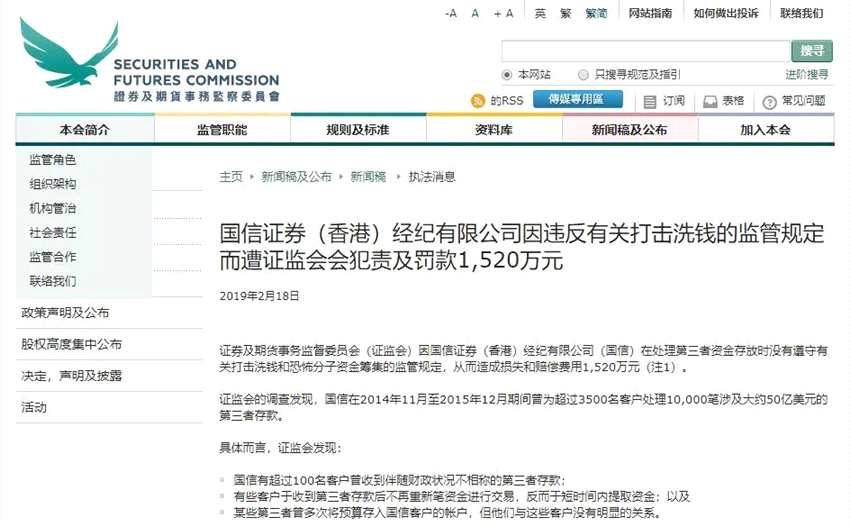The image size is (850, 526).
Task: Open the RSS feed icon
Action: (478, 101)
